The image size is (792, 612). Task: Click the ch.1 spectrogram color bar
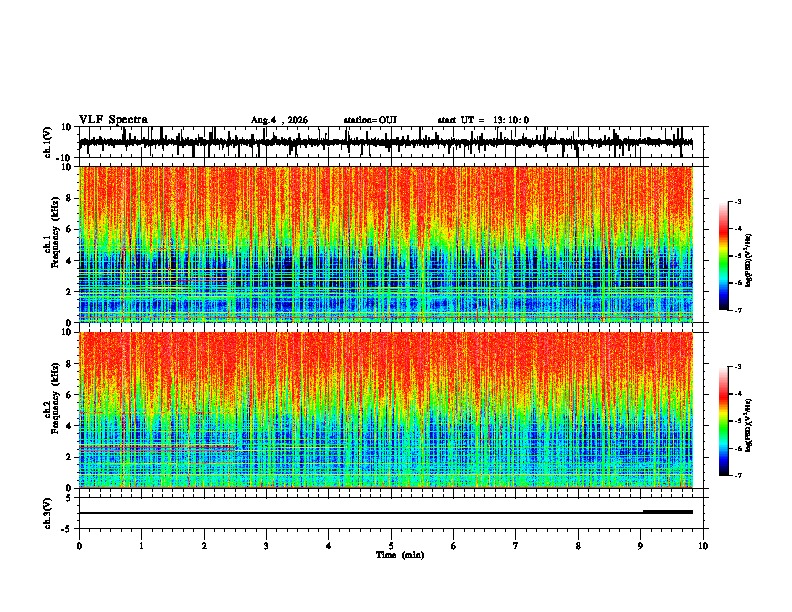724,256
